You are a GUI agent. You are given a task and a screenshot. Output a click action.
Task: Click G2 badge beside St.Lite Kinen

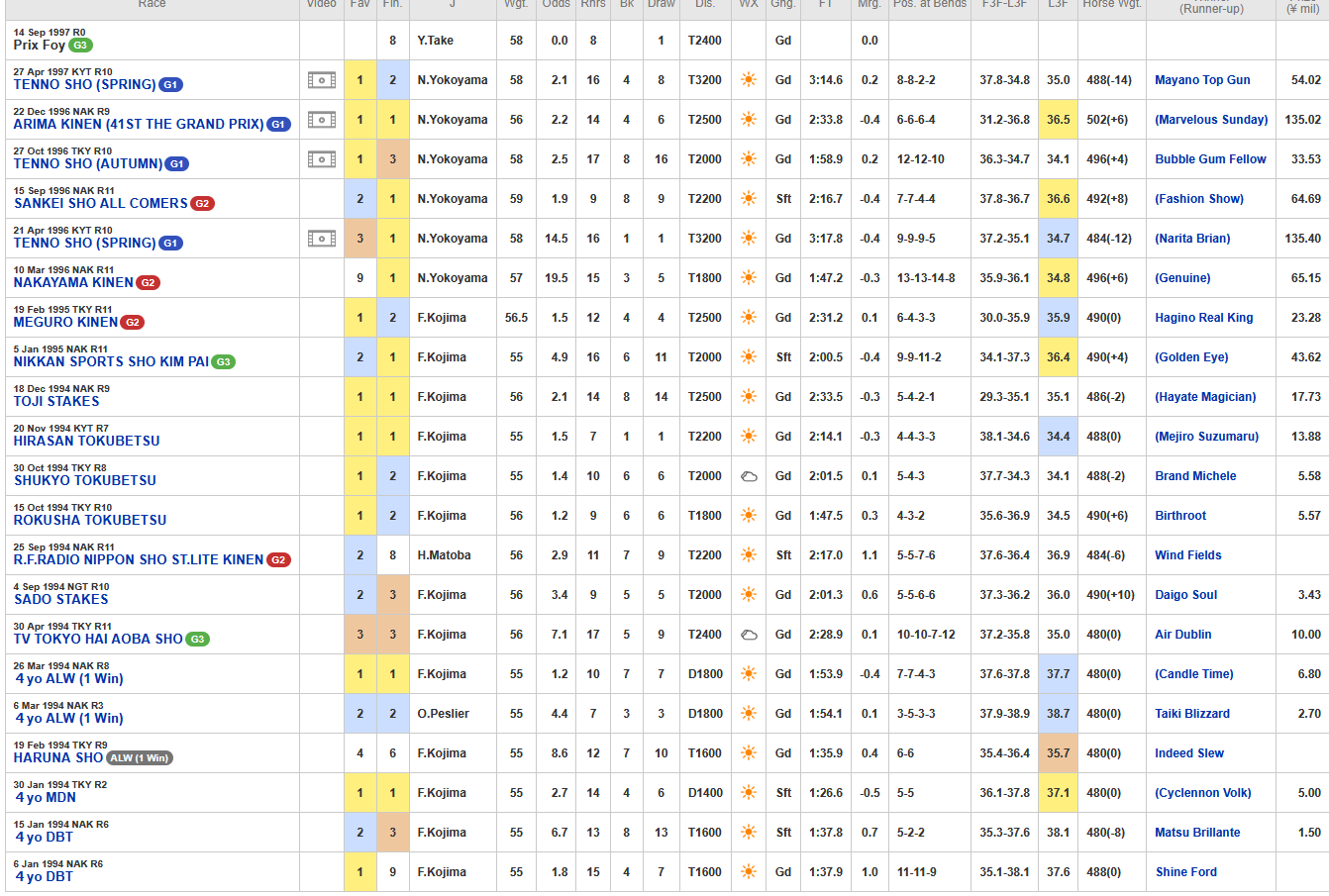click(279, 560)
